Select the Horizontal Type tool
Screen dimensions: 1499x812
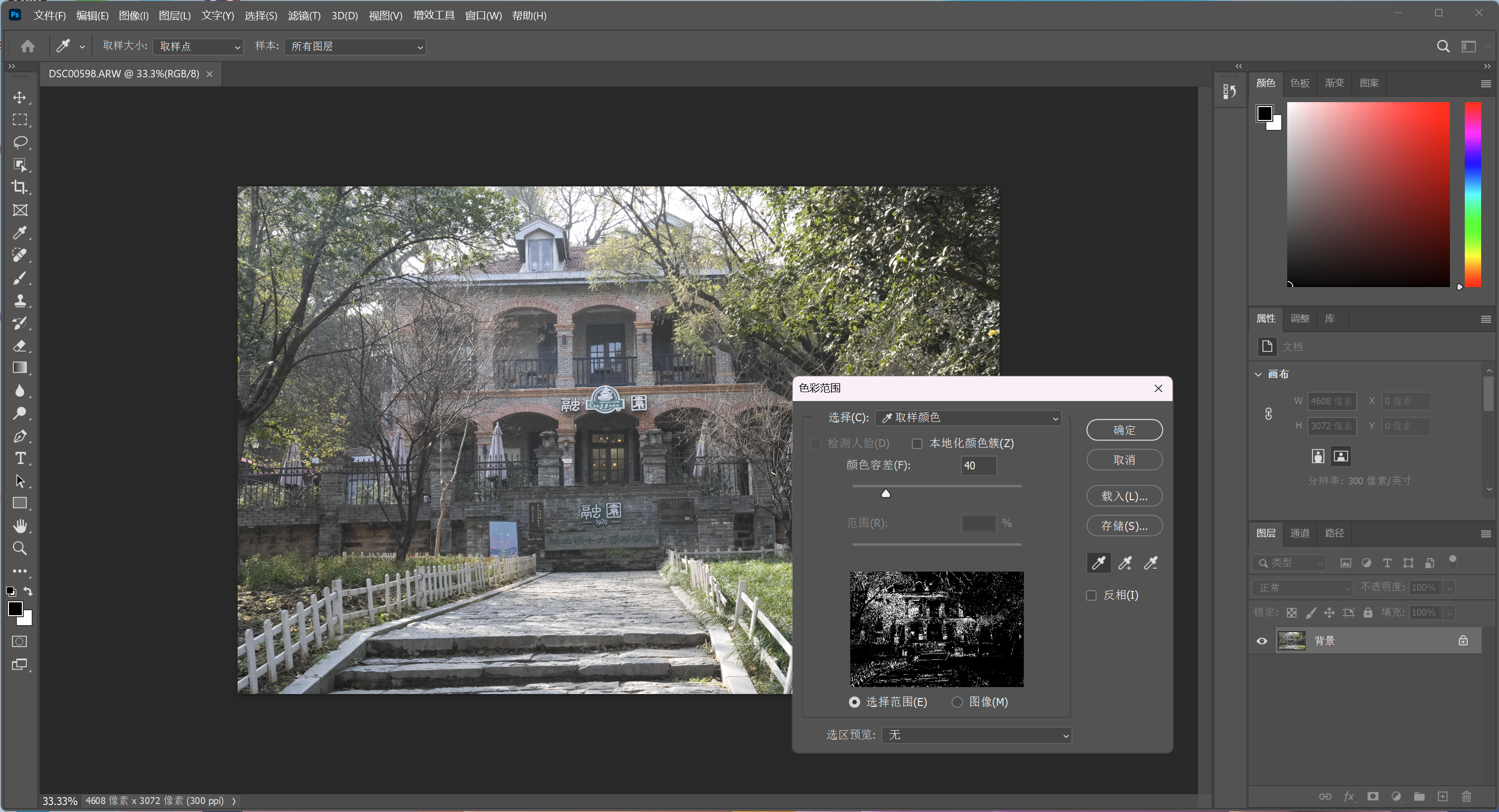point(20,459)
